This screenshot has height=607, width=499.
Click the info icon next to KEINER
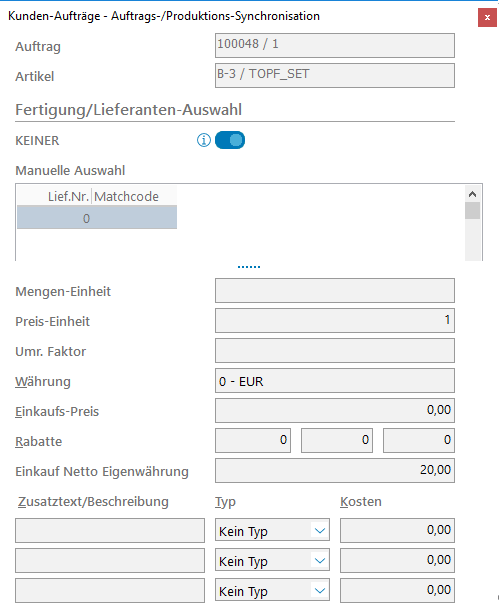click(x=204, y=140)
